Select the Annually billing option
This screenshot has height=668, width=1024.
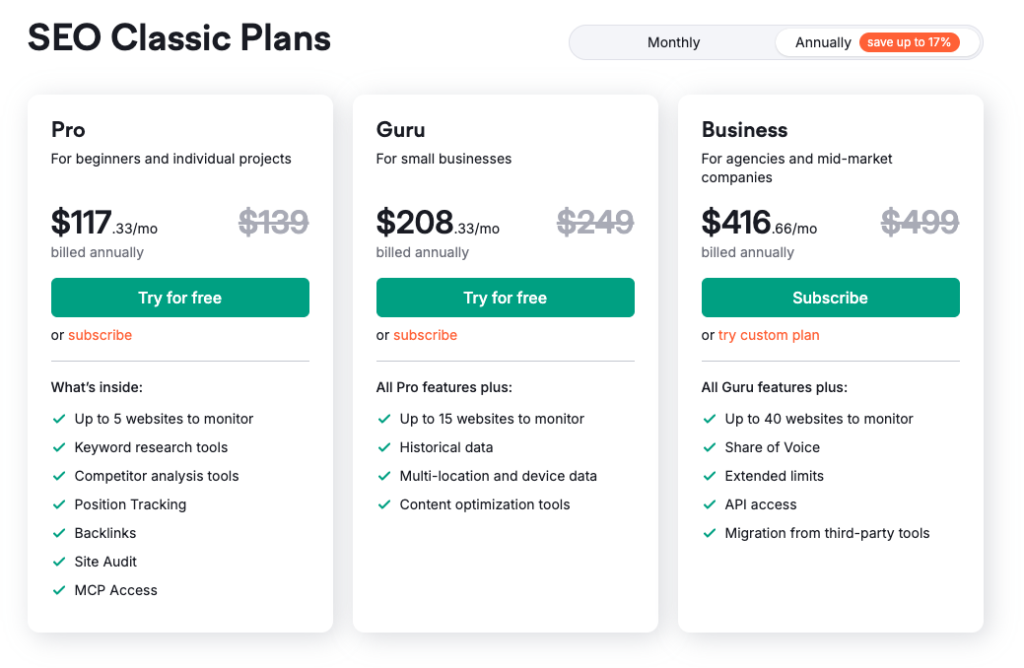tap(822, 42)
